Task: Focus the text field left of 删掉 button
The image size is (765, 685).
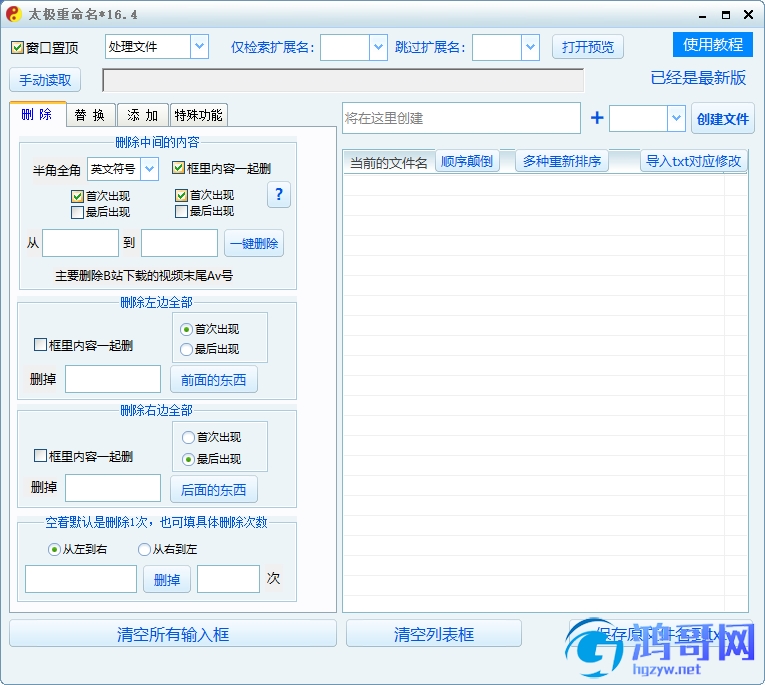Action: (81, 579)
